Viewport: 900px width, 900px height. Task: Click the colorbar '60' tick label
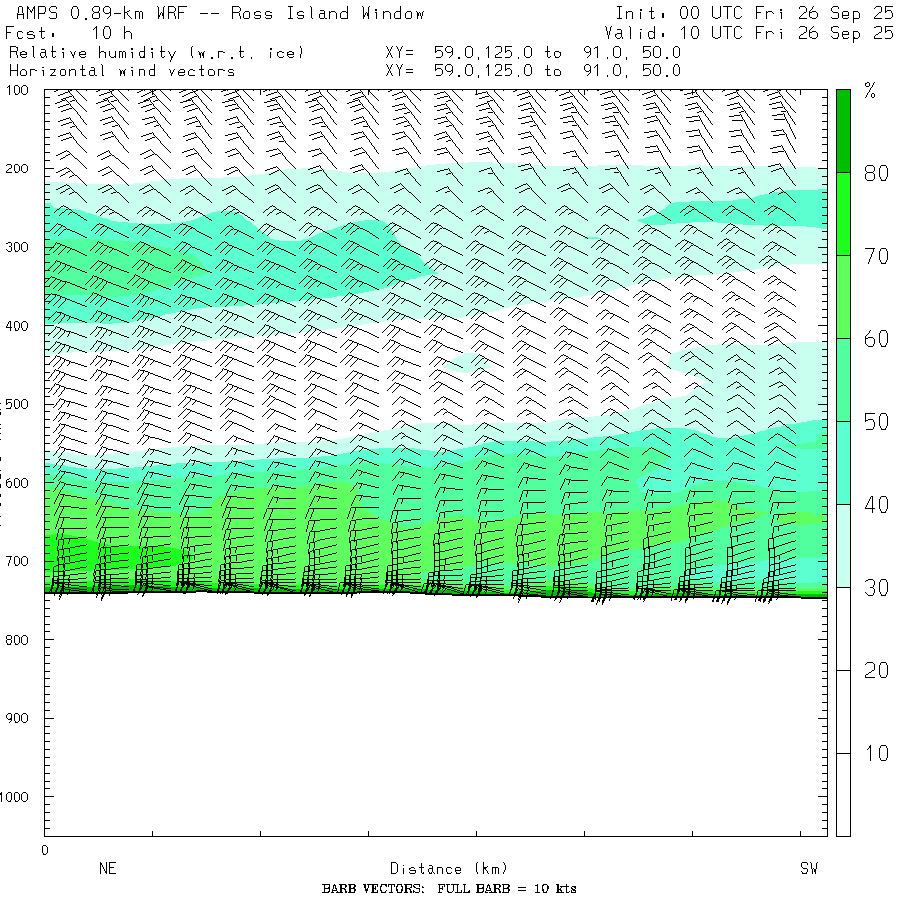(x=876, y=339)
